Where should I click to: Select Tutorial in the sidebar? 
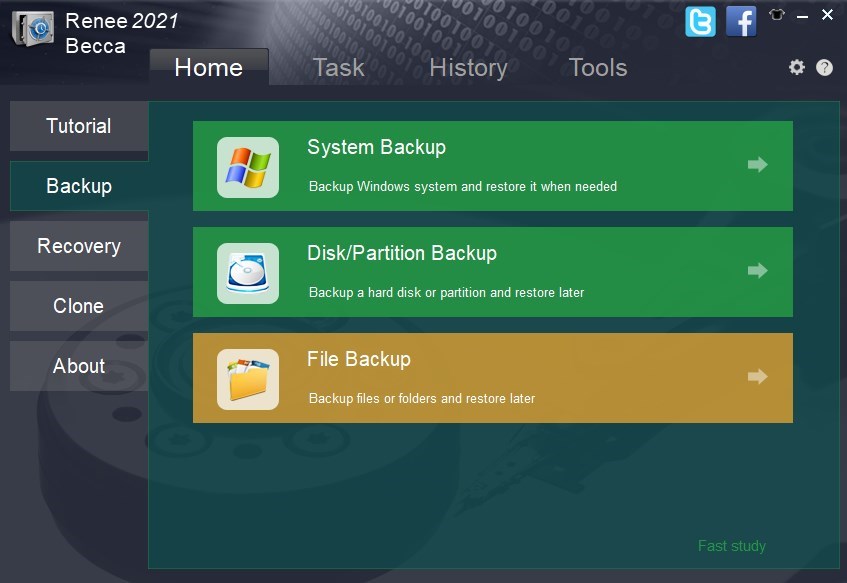coord(79,126)
